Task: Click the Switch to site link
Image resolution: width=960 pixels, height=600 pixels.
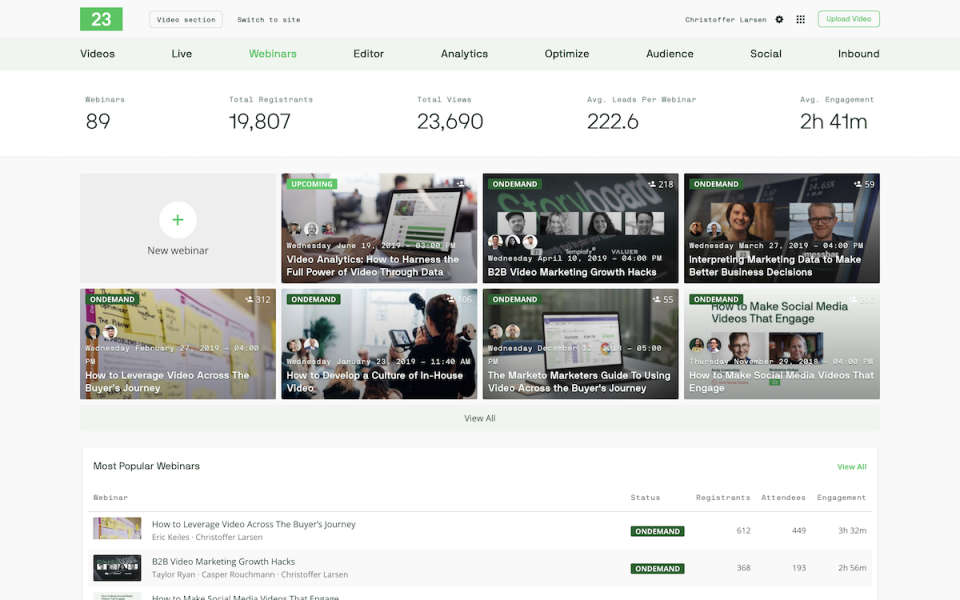Action: click(x=266, y=18)
